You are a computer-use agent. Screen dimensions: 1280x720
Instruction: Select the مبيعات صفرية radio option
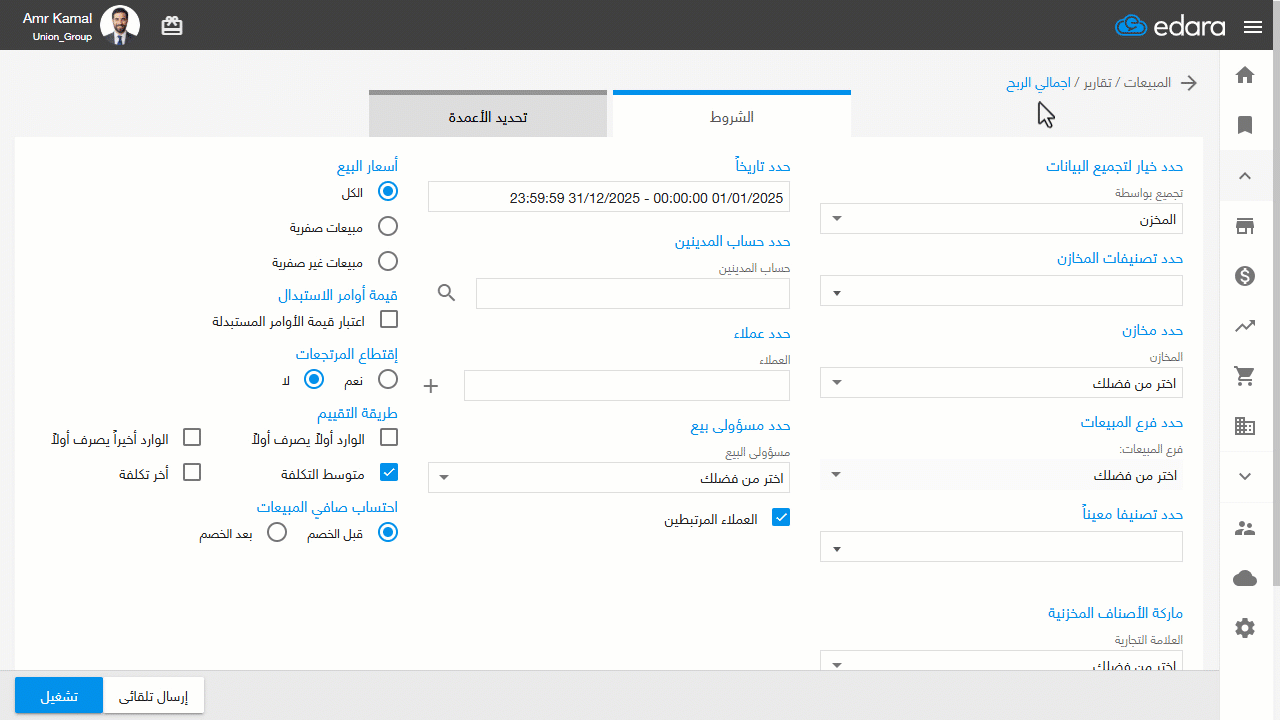[x=388, y=226]
